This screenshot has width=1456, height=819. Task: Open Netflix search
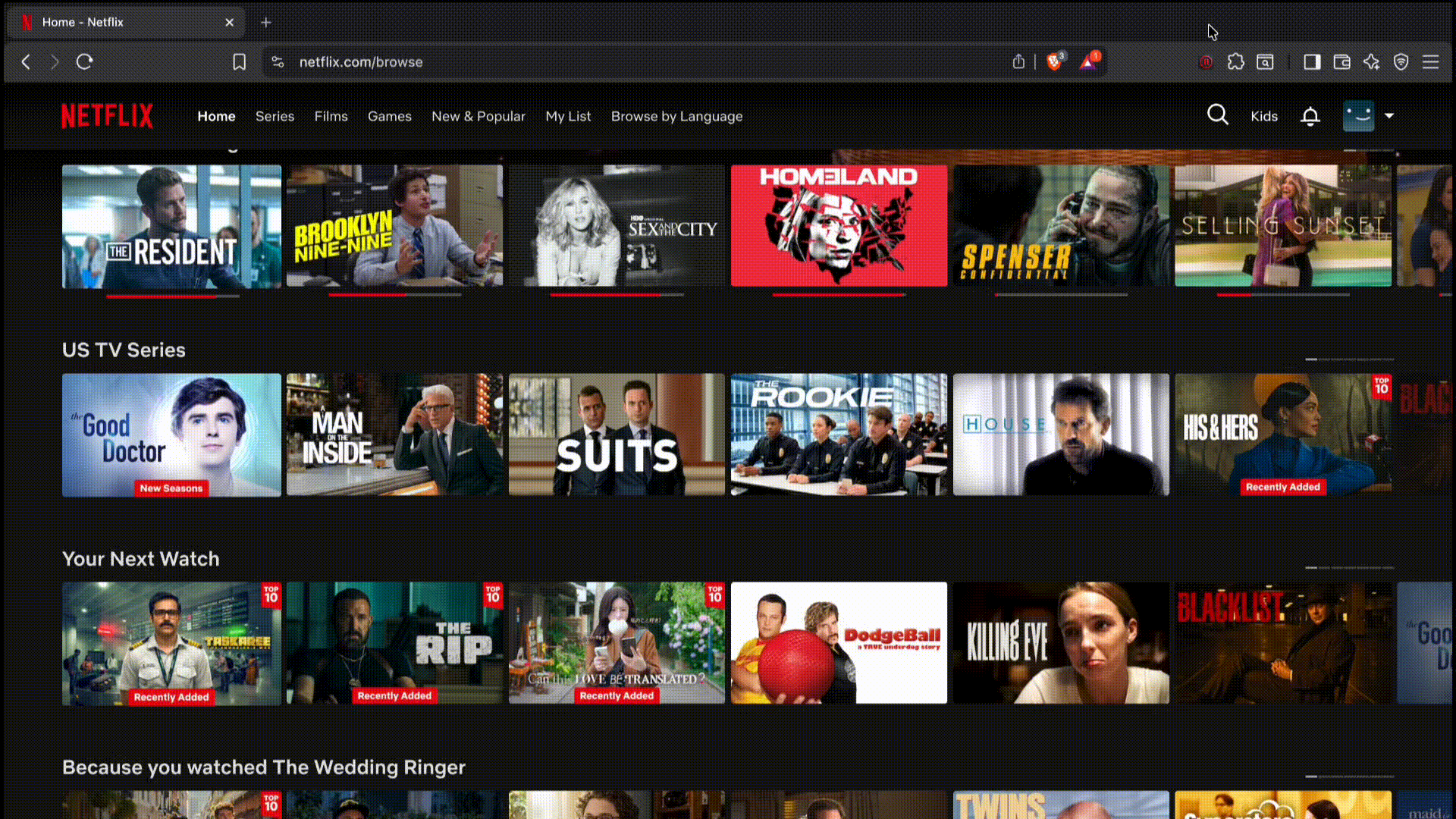point(1217,115)
